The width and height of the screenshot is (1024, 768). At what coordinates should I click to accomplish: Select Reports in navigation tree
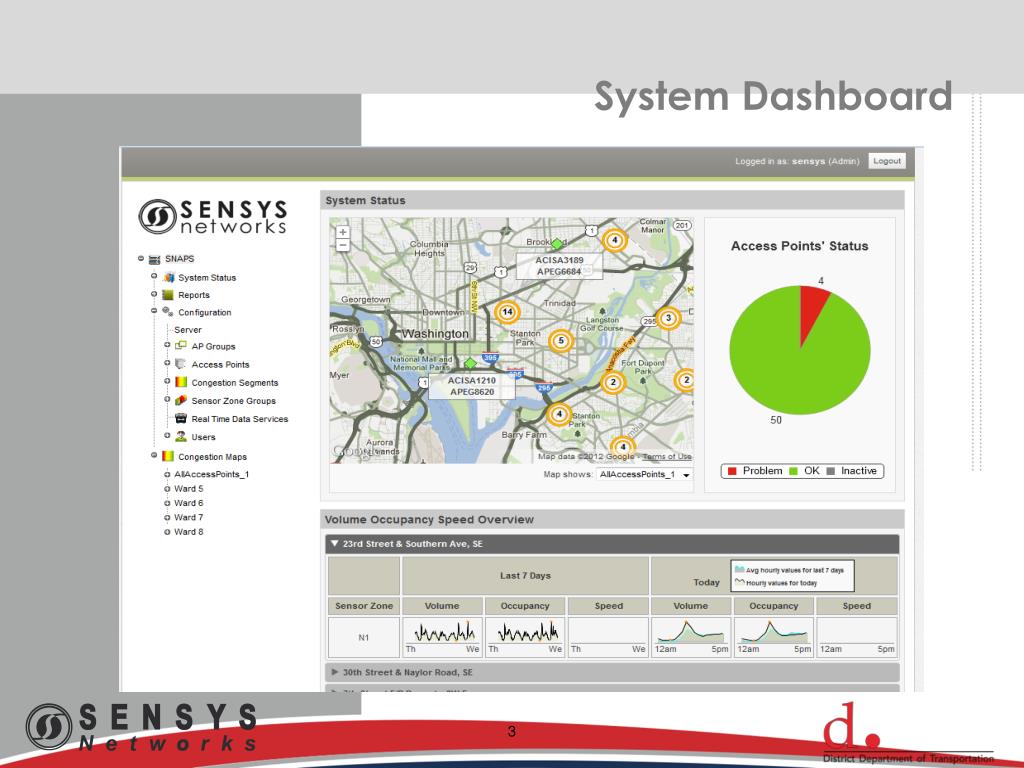(194, 295)
